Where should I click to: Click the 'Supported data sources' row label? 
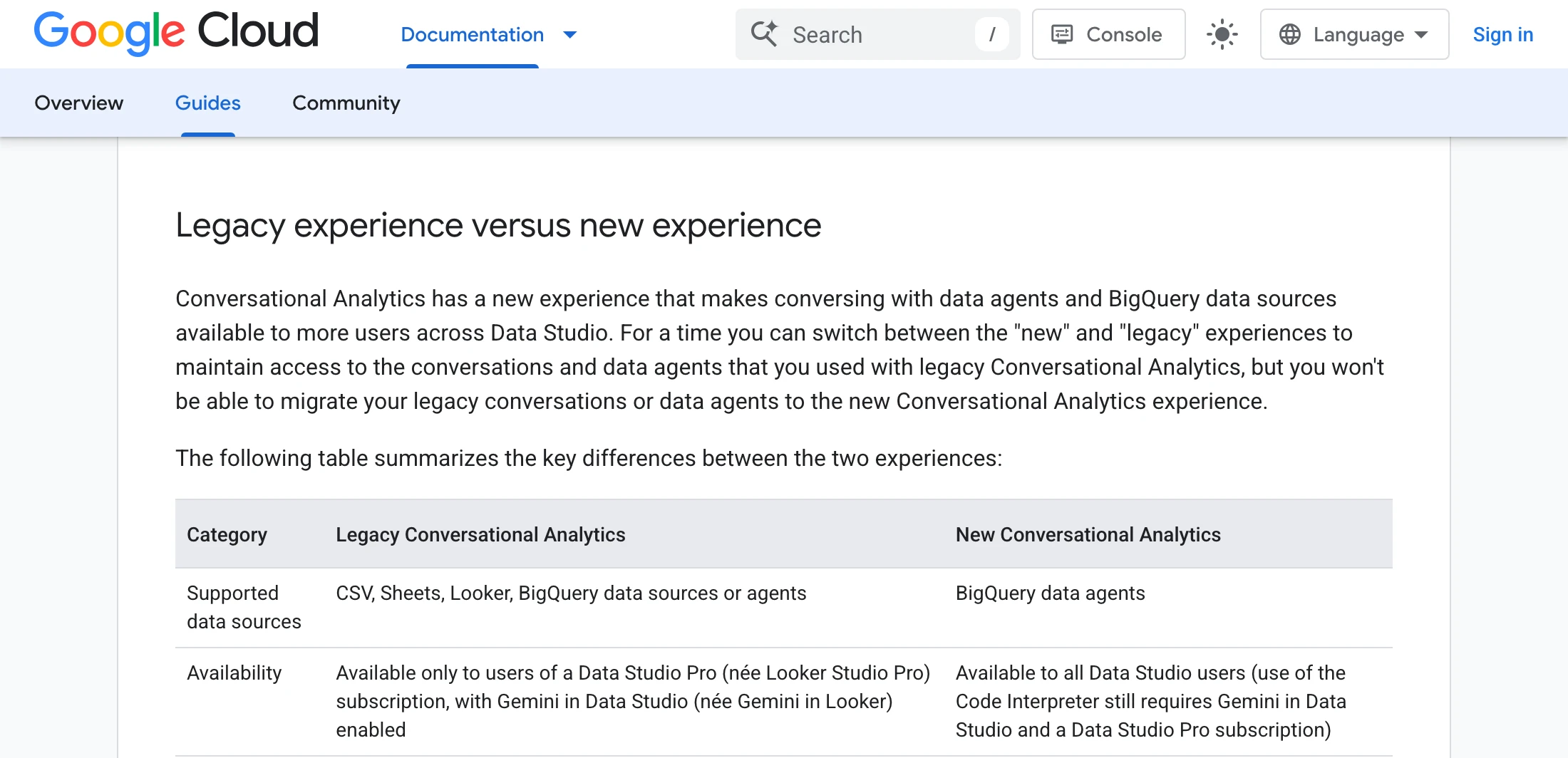(244, 607)
